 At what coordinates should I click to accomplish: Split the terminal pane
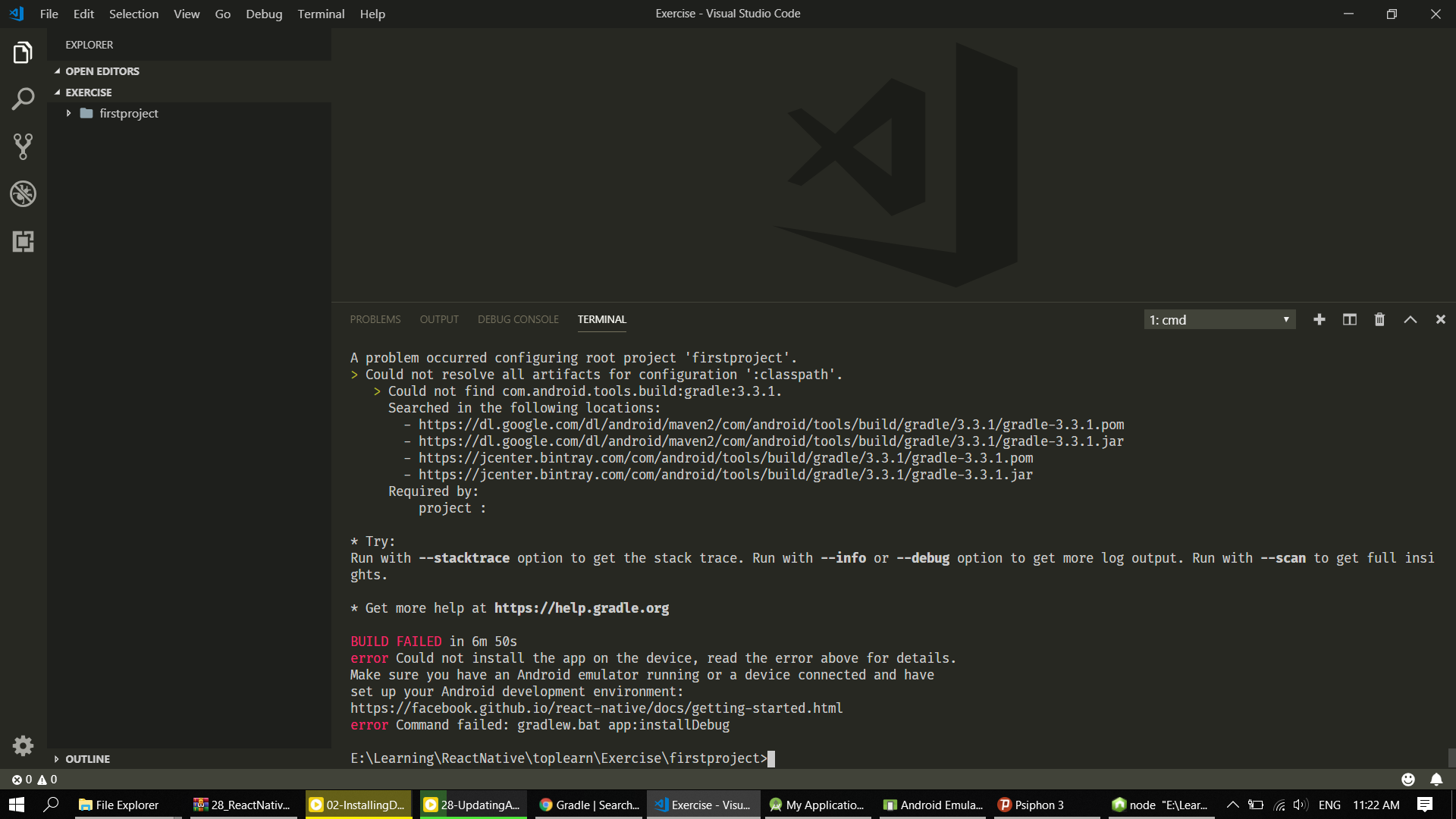tap(1350, 319)
